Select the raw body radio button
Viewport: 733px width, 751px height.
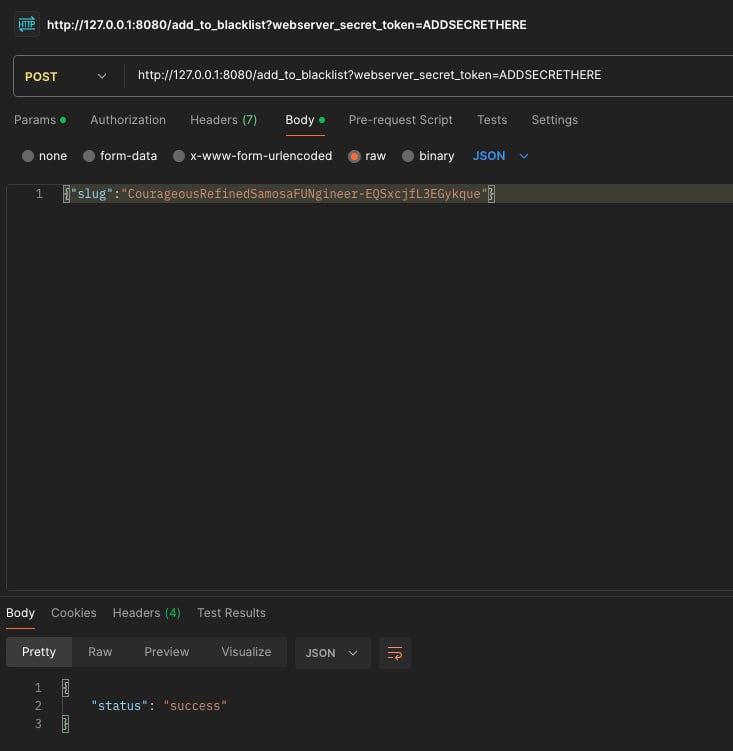[x=354, y=156]
